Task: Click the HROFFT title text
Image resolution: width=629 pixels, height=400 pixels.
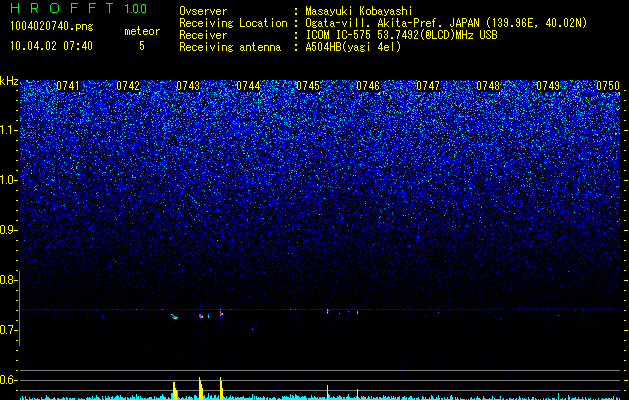Action: tap(63, 8)
